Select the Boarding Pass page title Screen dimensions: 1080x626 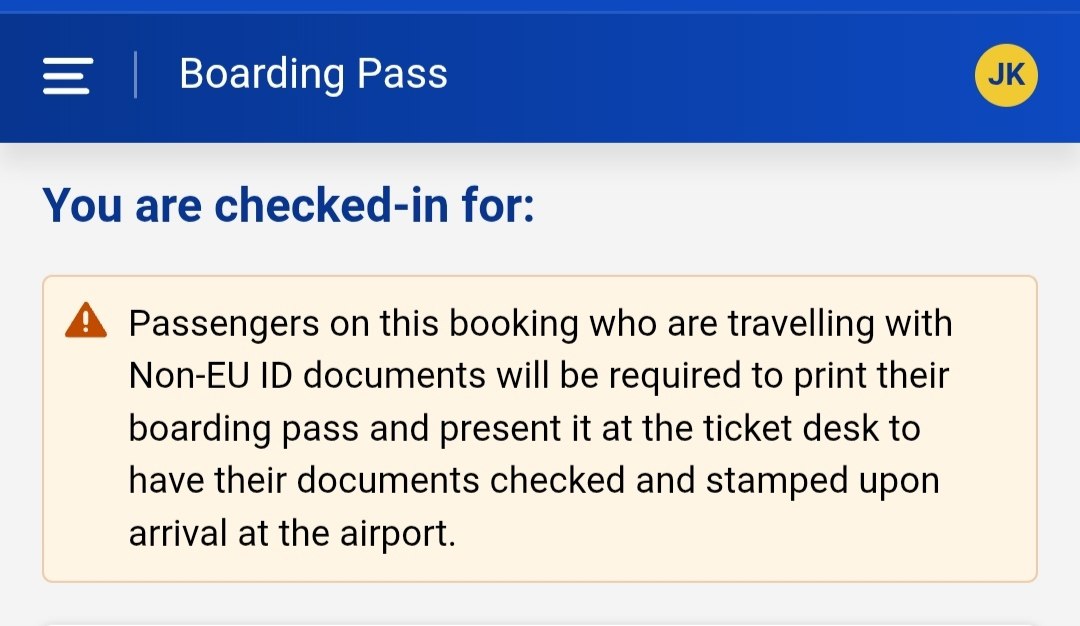(313, 75)
